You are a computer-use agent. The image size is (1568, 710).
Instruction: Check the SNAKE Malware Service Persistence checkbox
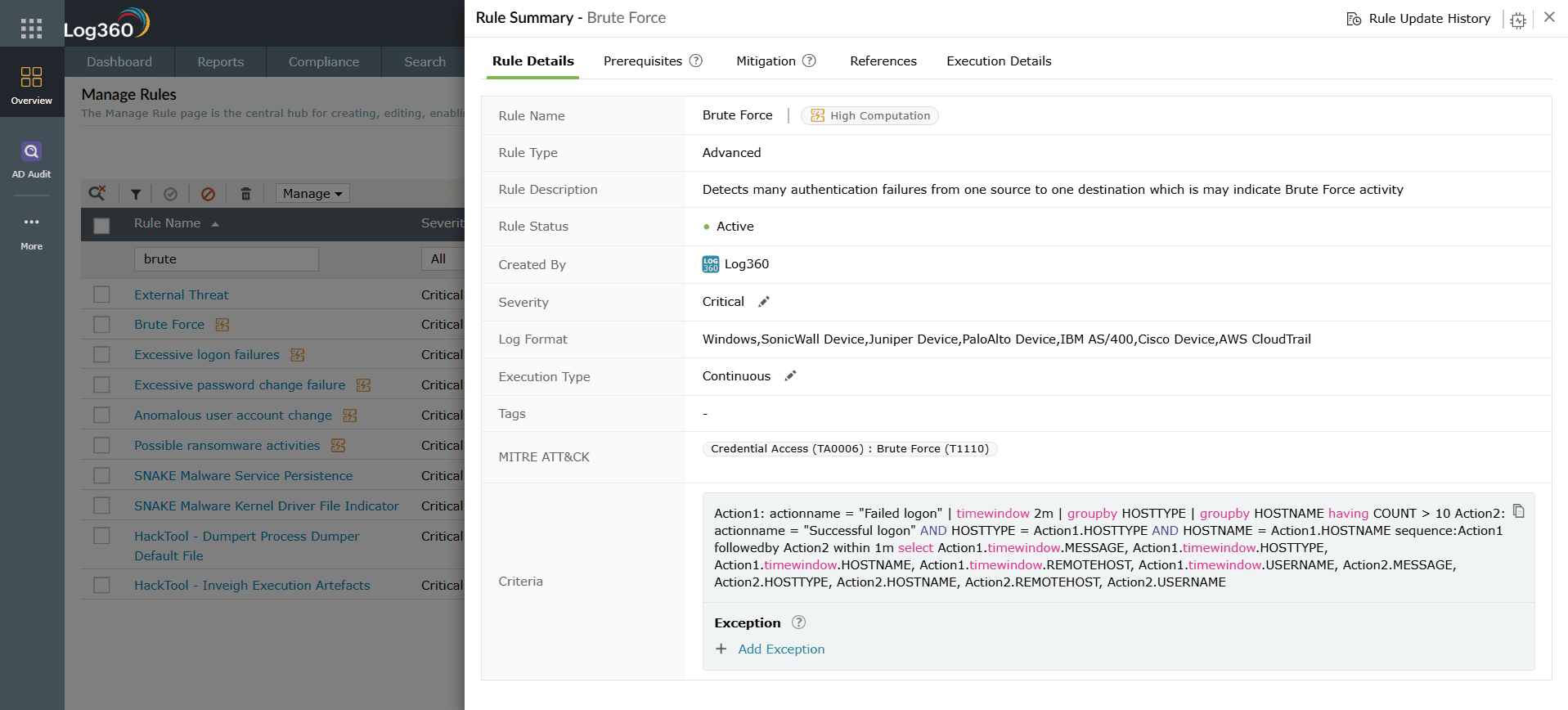101,476
